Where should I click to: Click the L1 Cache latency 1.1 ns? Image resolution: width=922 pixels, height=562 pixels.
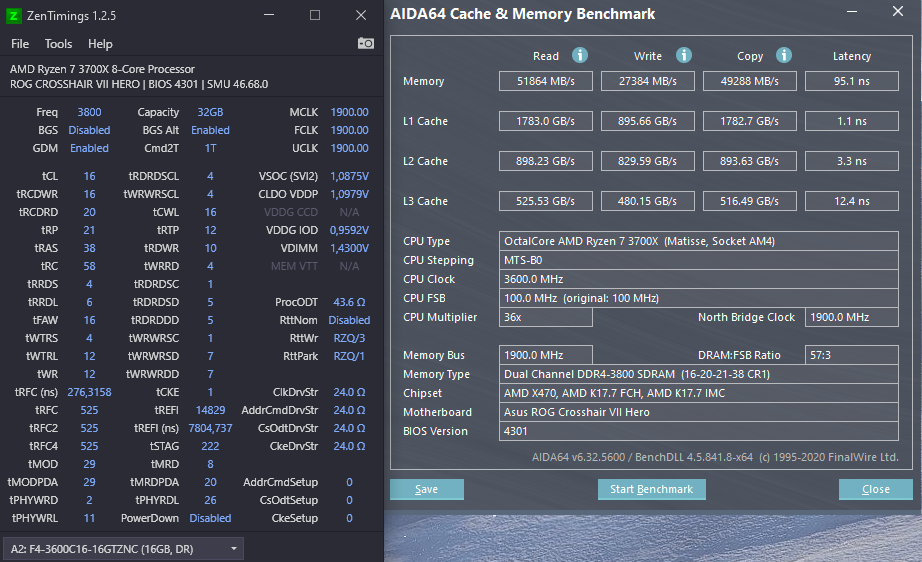pyautogui.click(x=851, y=121)
